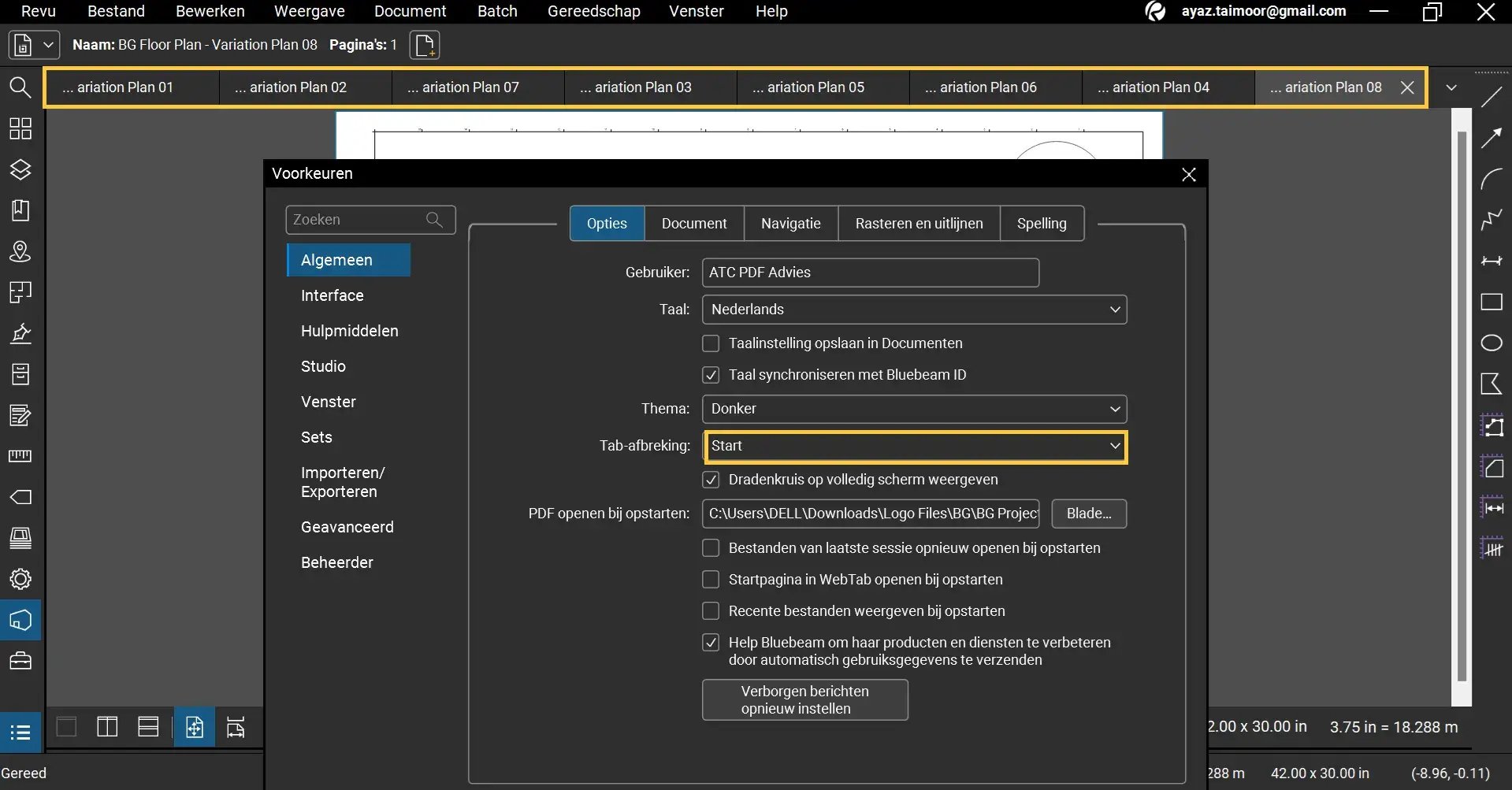The image size is (1512, 790).
Task: Select the Dimension tool in right toolbar
Action: (1492, 261)
